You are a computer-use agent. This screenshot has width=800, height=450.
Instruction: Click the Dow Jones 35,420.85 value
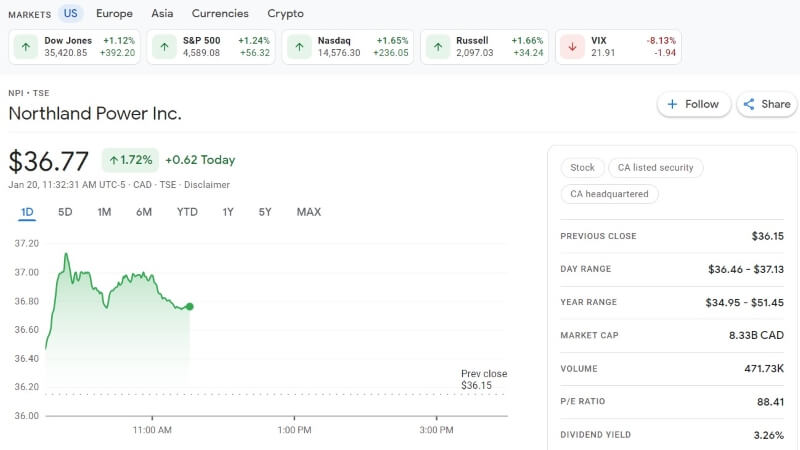pyautogui.click(x=66, y=53)
